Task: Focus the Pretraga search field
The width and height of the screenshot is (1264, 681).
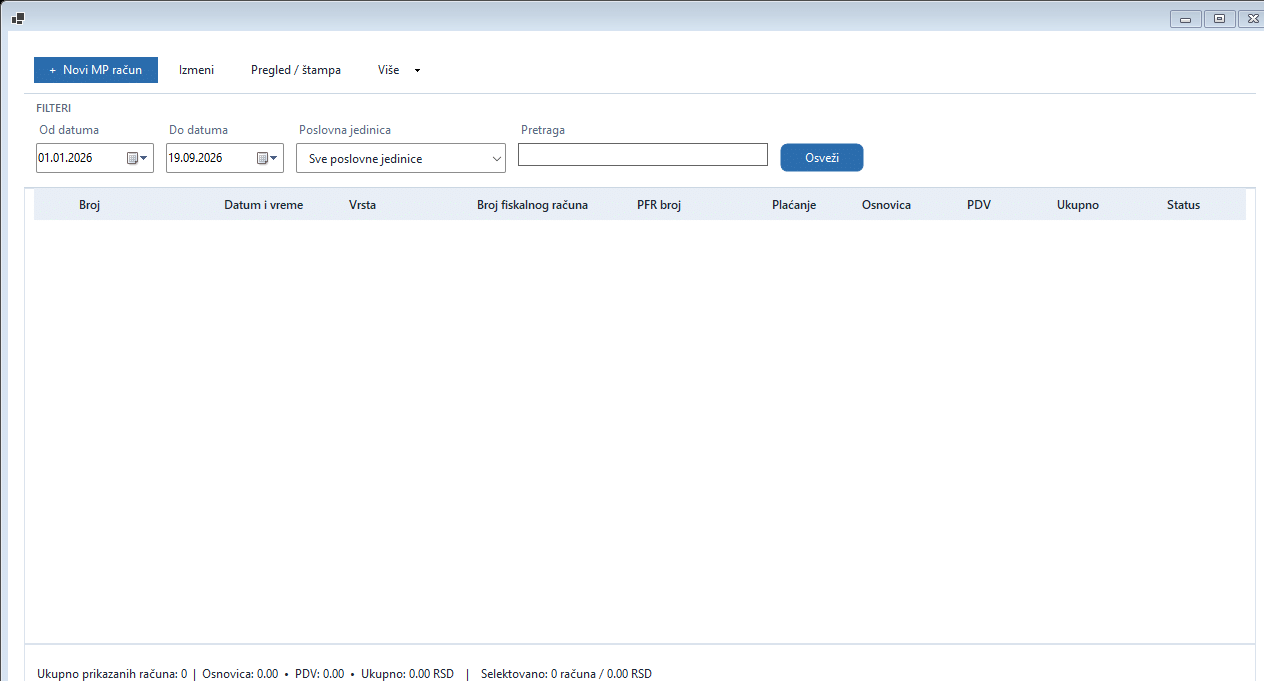Action: tap(643, 155)
